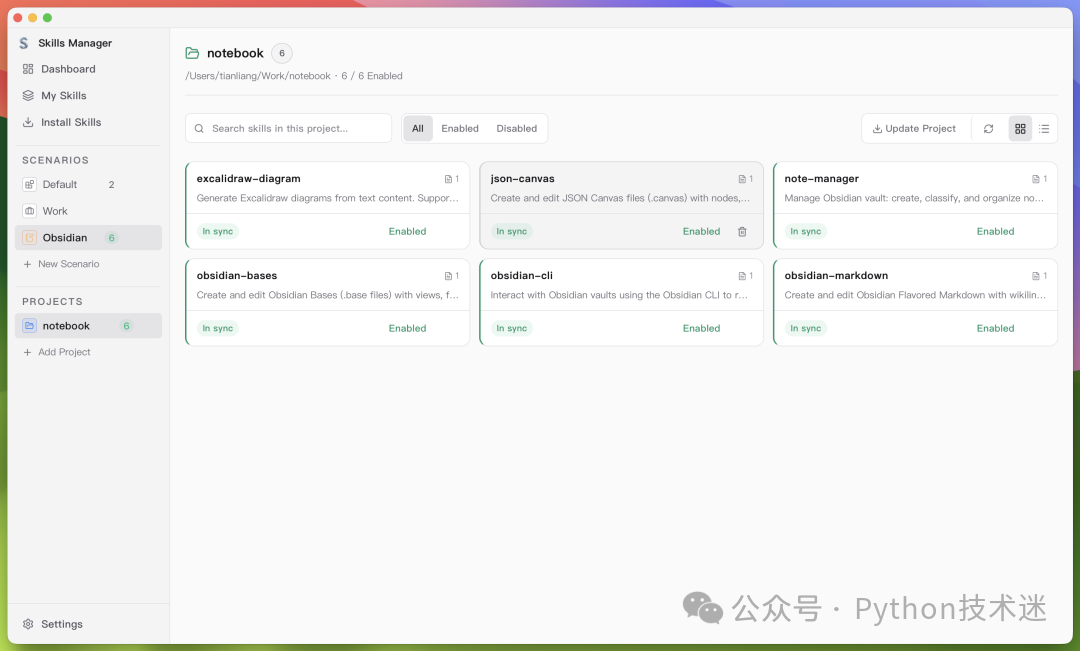Screen dimensions: 1080x651
Task: Toggle Enabled on obsidian-cli
Action: point(701,329)
